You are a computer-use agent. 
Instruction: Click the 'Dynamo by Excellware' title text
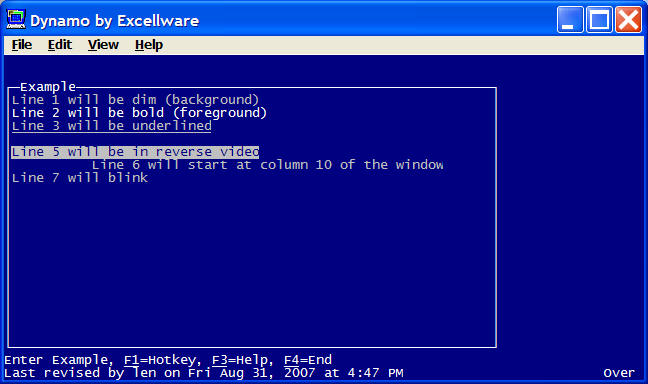[114, 21]
